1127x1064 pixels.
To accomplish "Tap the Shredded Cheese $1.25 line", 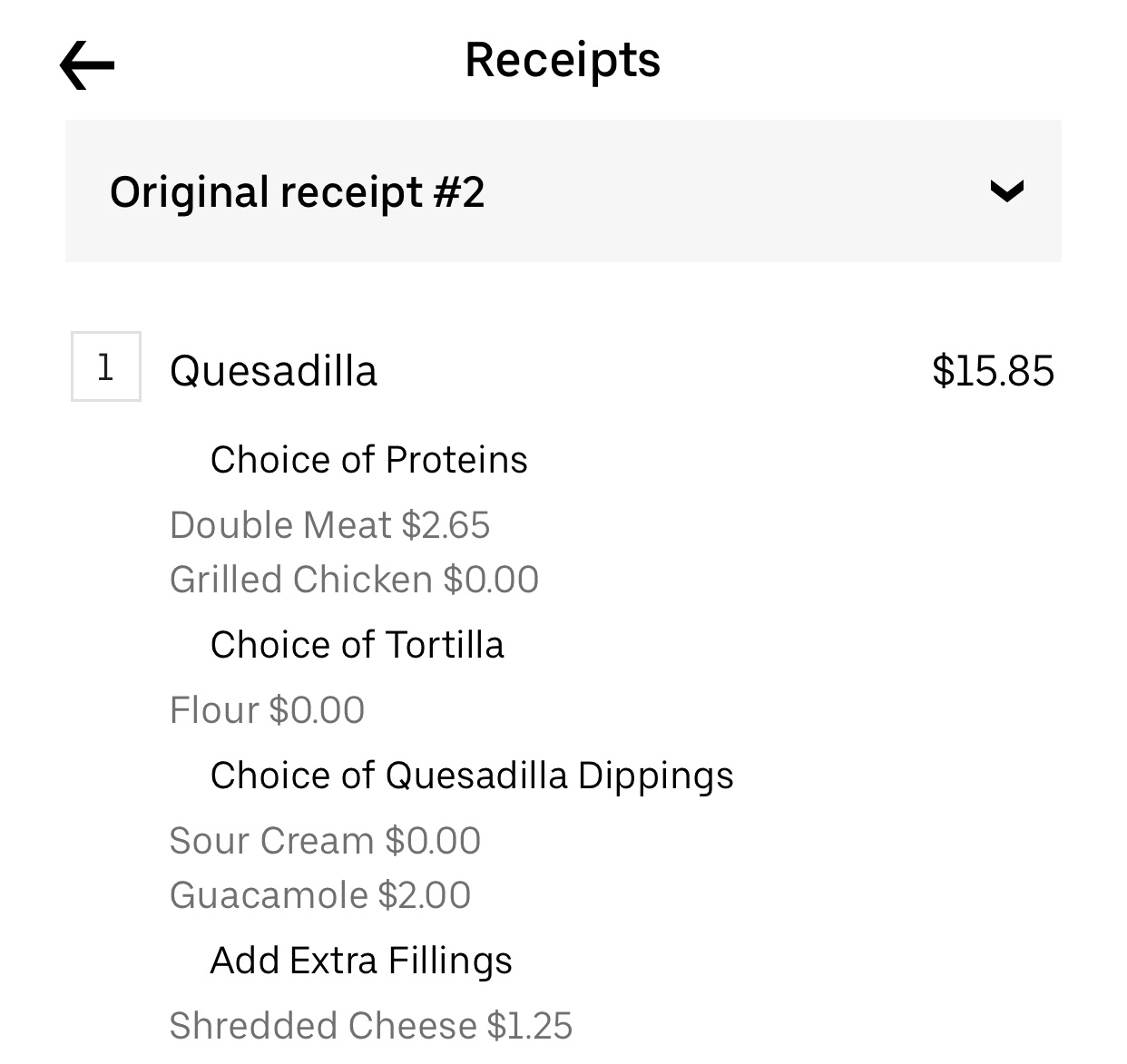I will point(371,1026).
